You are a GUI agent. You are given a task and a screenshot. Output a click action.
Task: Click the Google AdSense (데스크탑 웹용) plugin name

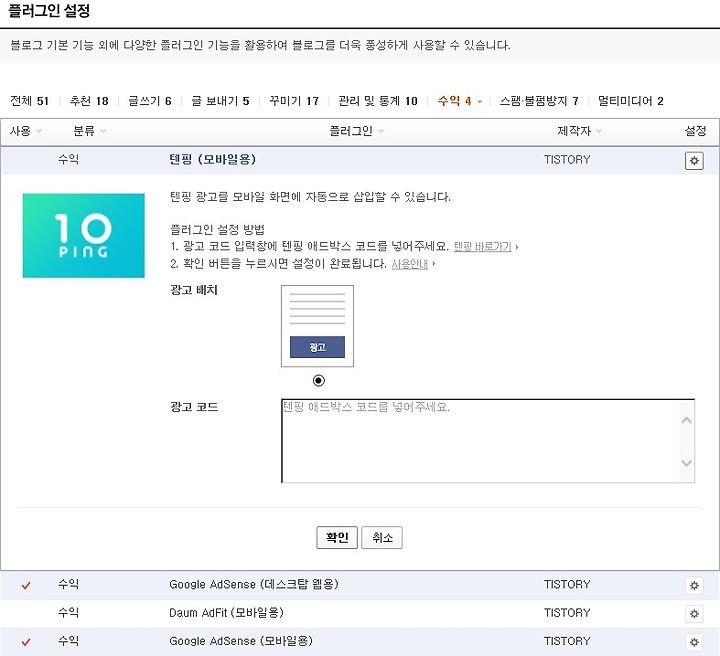254,584
